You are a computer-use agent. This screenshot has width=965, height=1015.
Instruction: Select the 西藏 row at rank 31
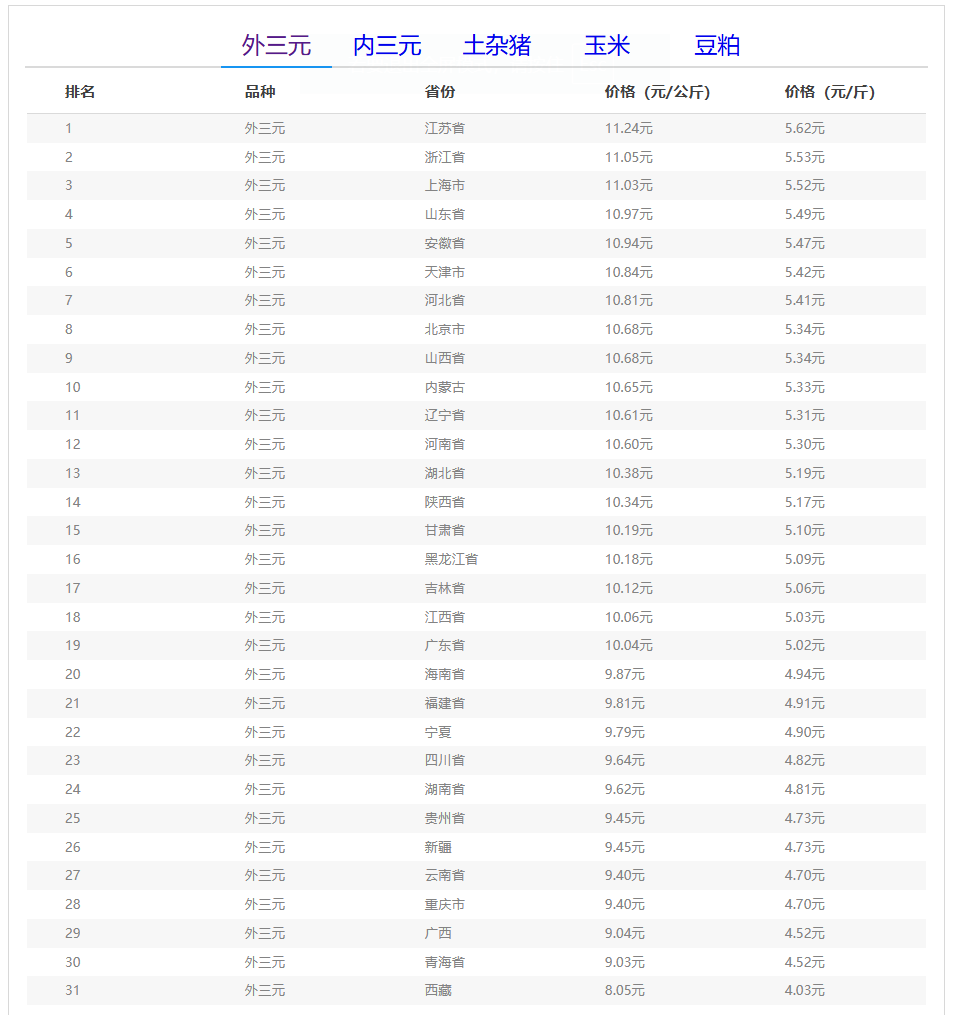tap(438, 990)
